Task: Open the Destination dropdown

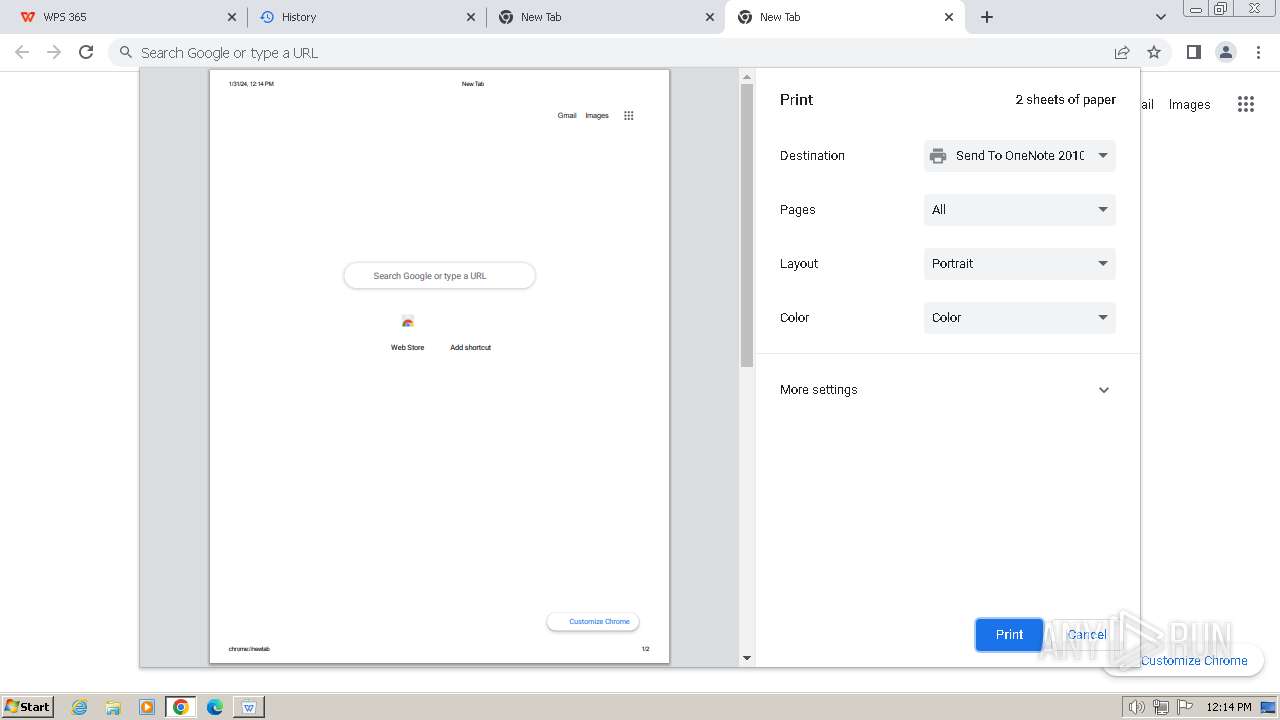Action: tap(1019, 156)
